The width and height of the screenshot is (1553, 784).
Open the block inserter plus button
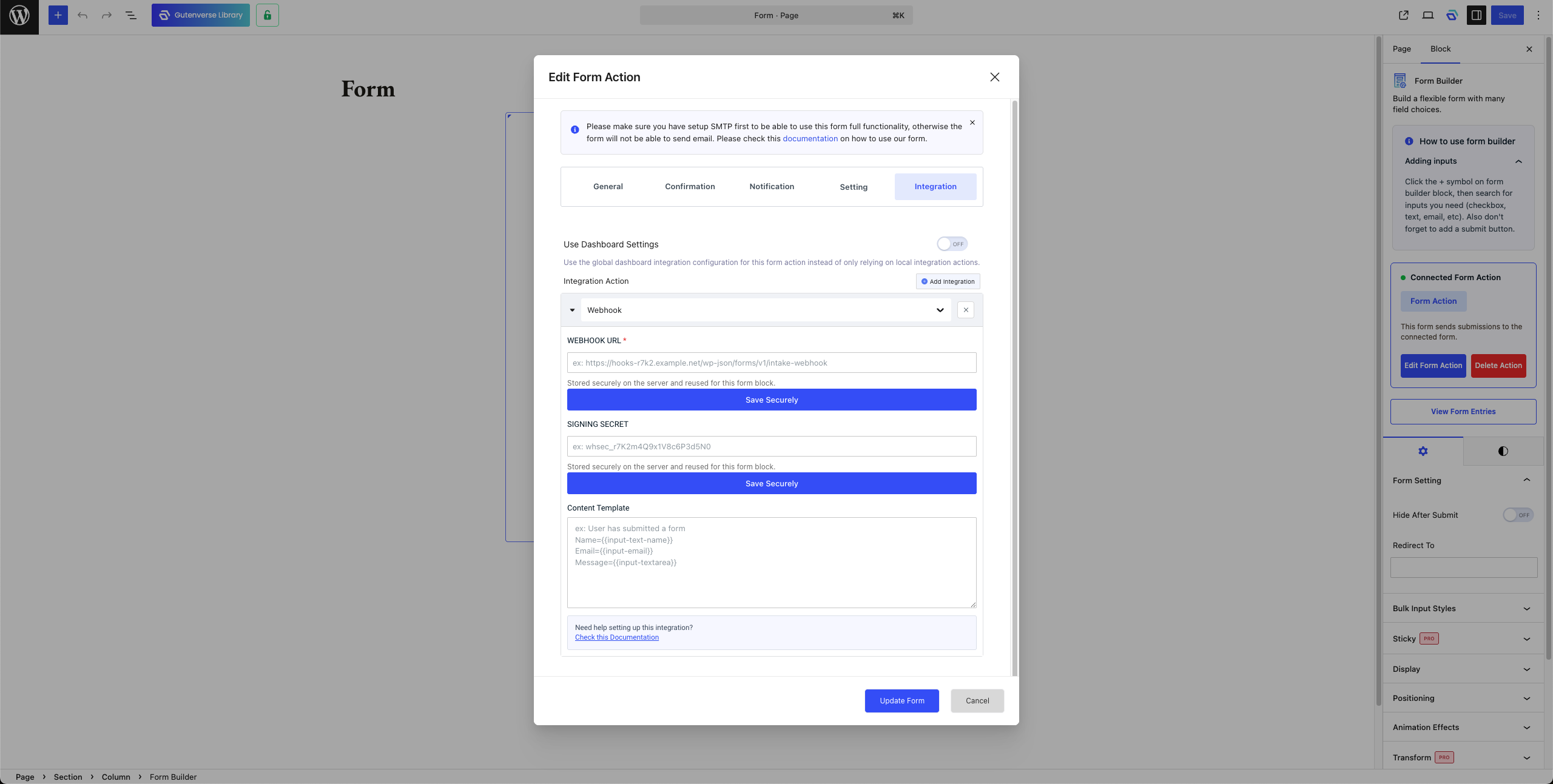click(58, 15)
